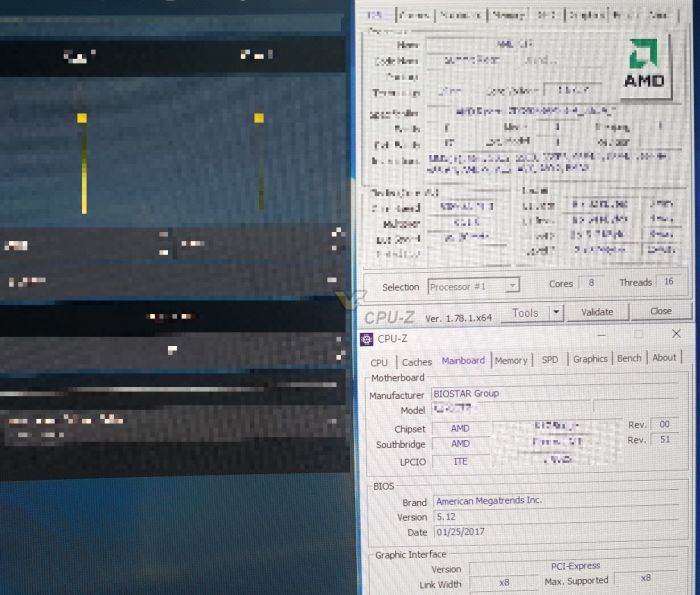Click the Link Width x8 value
The width and height of the screenshot is (700, 595).
pyautogui.click(x=504, y=582)
